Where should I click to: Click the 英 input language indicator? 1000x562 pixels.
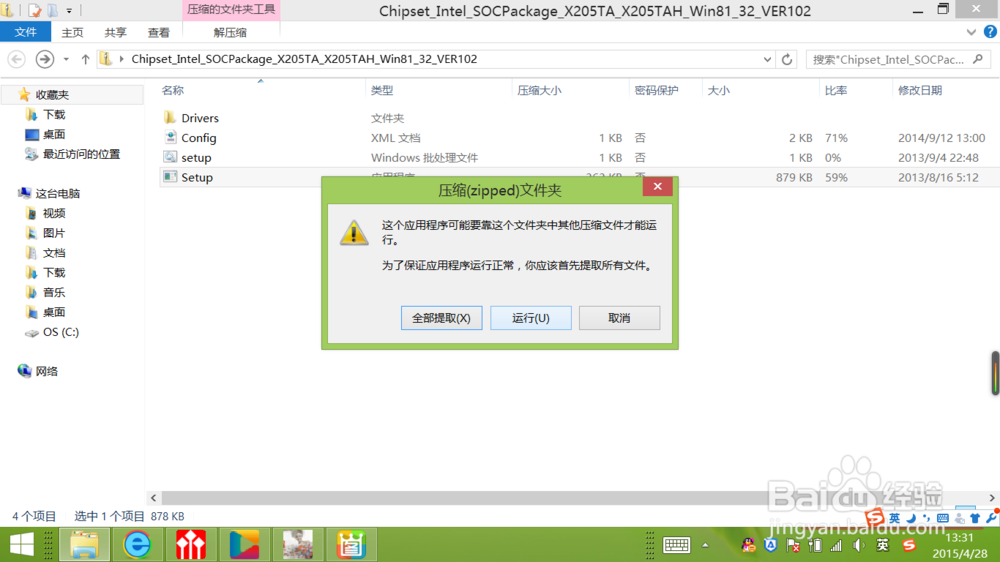point(883,545)
